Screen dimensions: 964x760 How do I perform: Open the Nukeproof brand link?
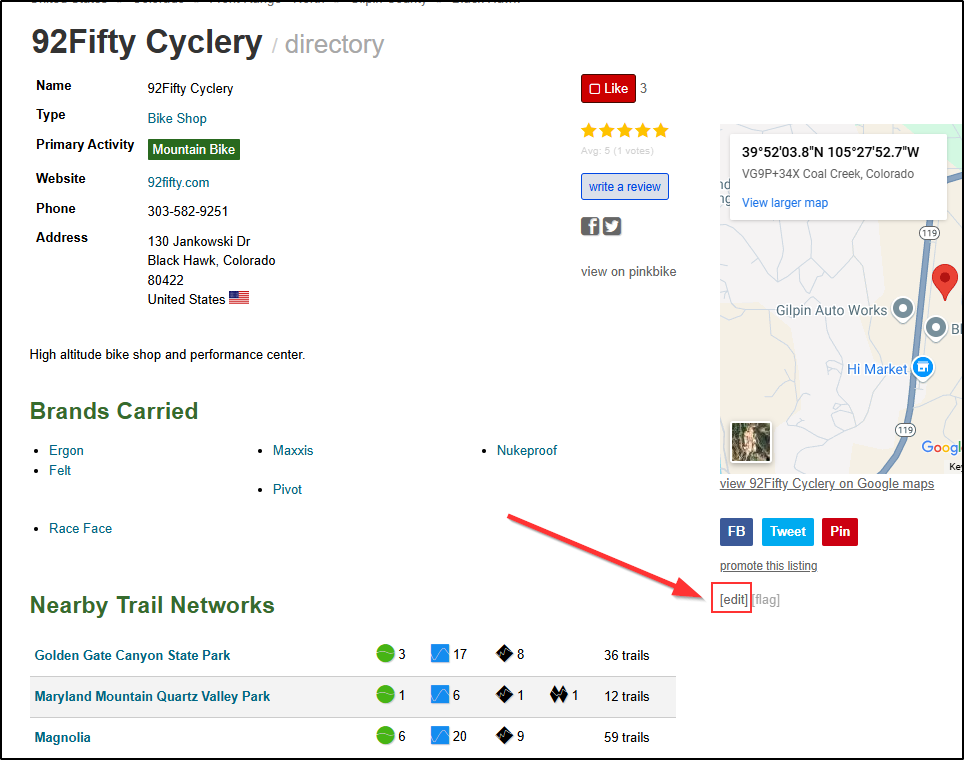[527, 451]
